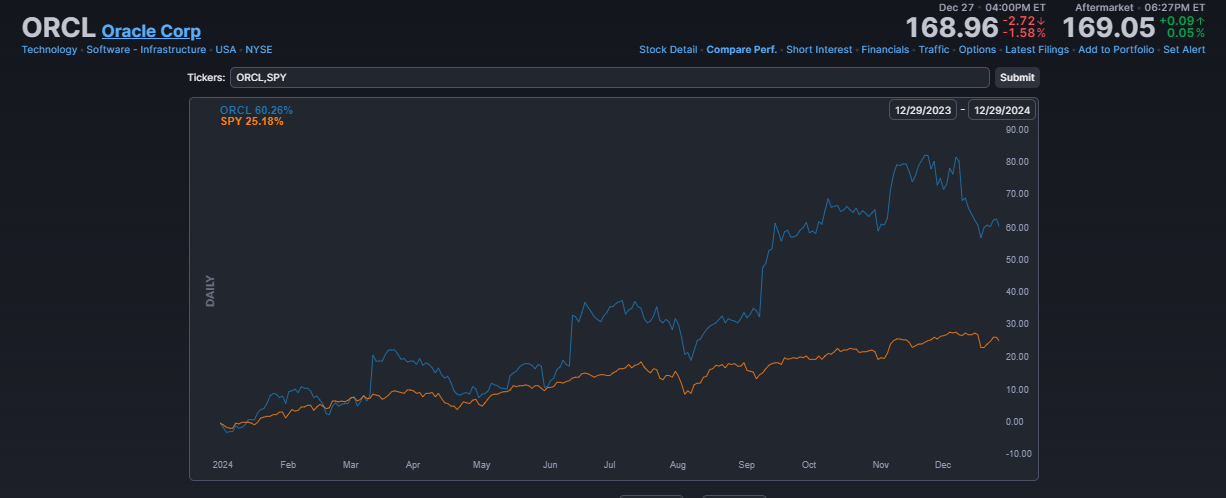Click the SPY 25.18% legend label
The height and width of the screenshot is (498, 1226).
coord(252,121)
